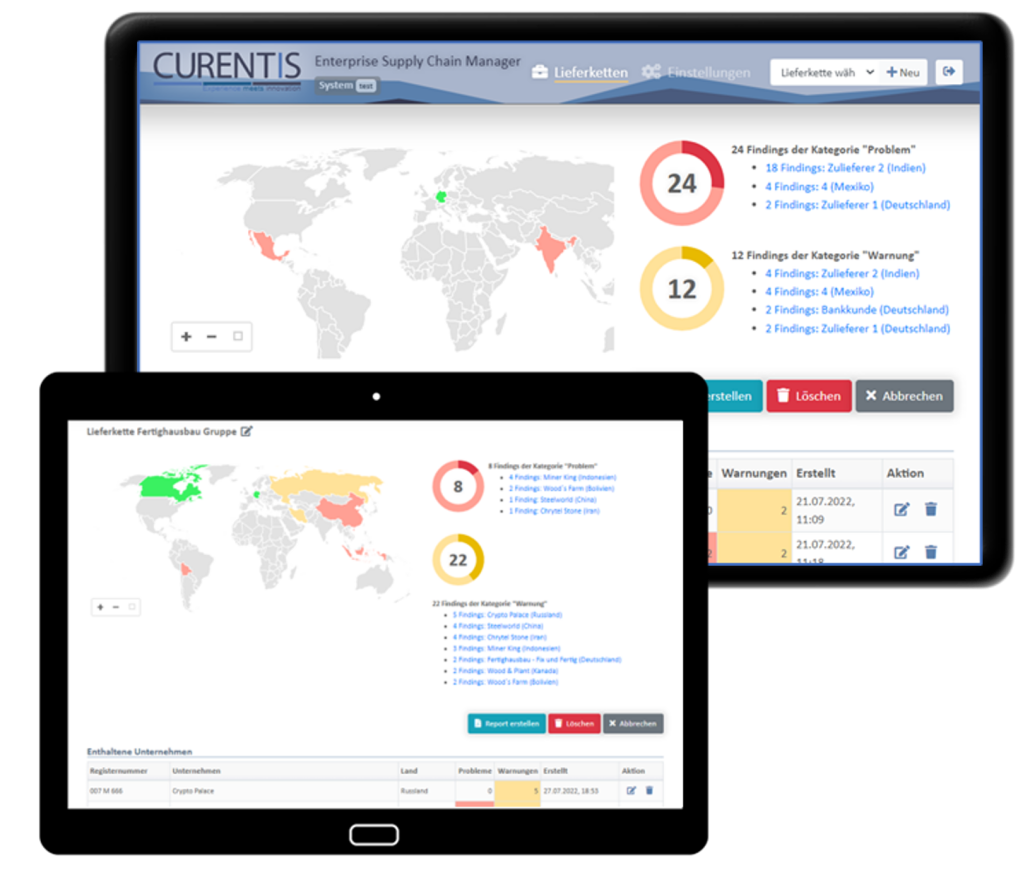The image size is (1030, 882).
Task: Open 4 Findings: Chrytel Stone (Iran) link
Action: tap(499, 638)
